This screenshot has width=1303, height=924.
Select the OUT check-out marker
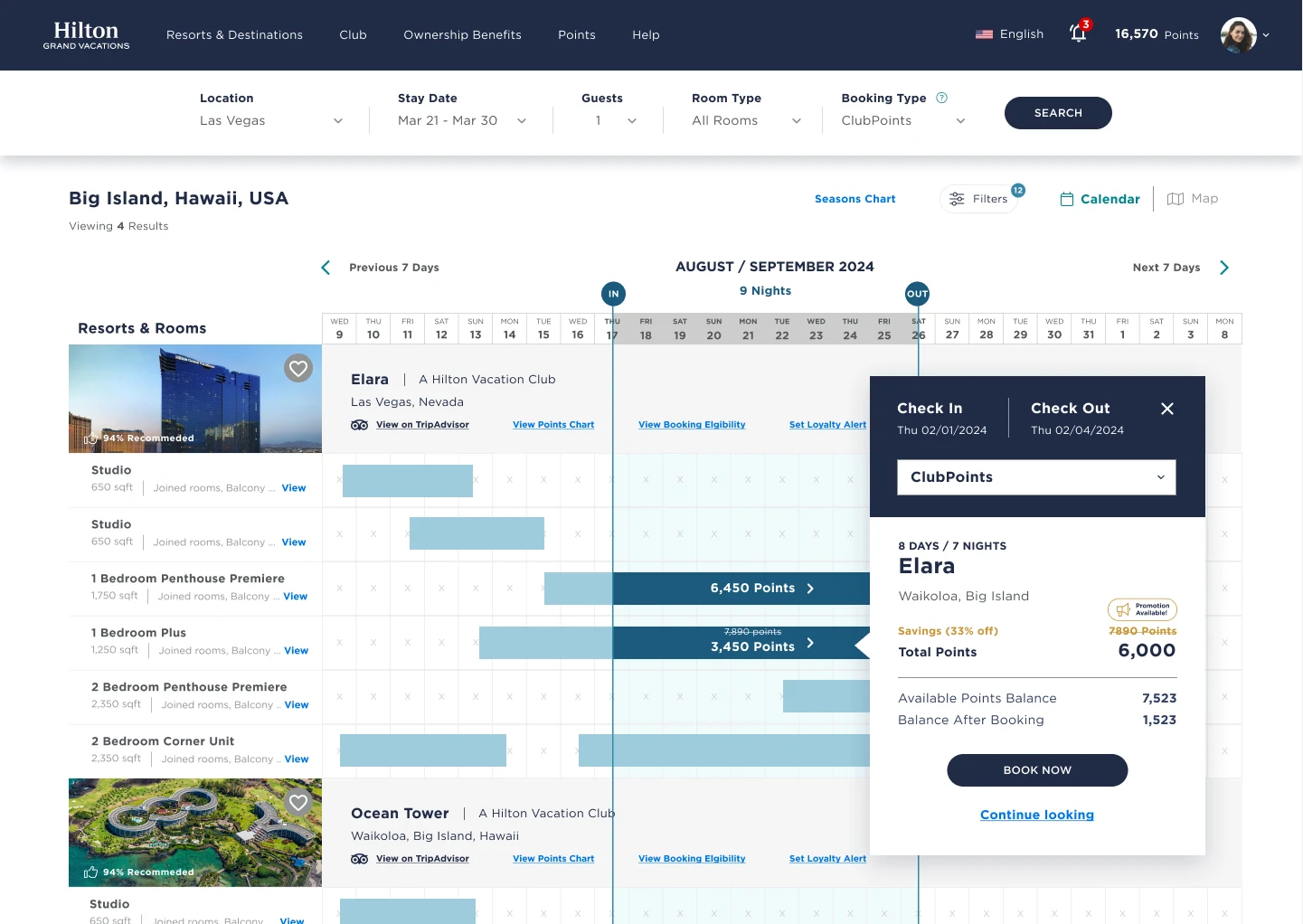click(x=918, y=294)
